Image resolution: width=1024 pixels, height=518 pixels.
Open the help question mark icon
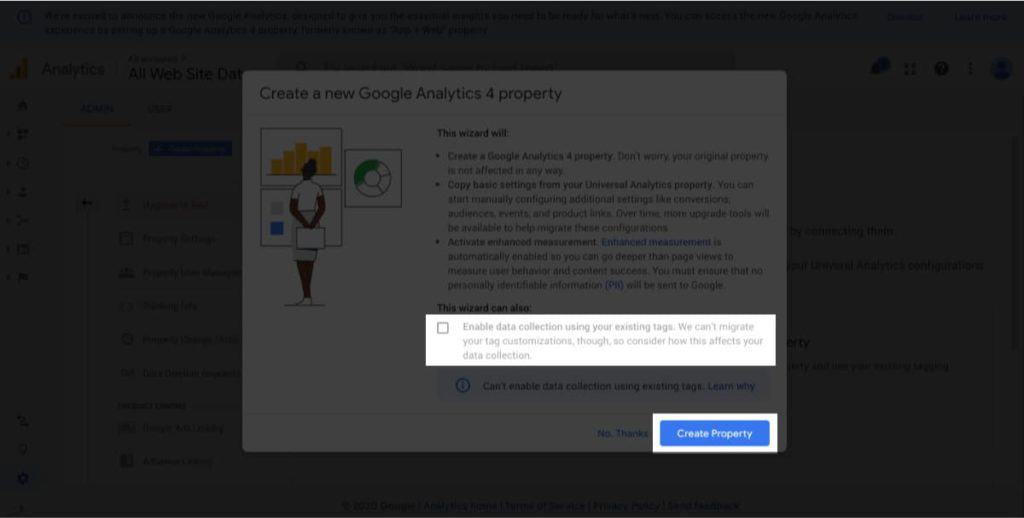click(x=941, y=68)
